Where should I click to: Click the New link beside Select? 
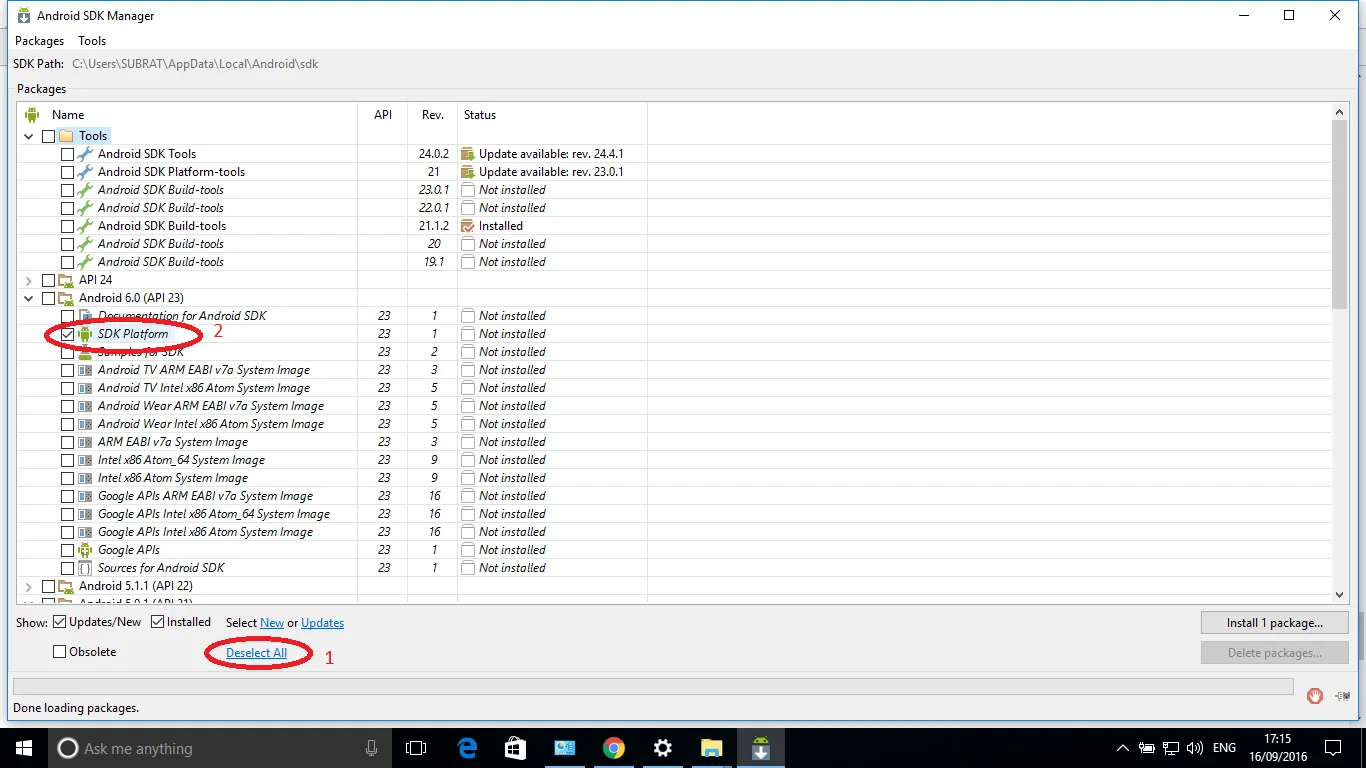click(x=272, y=623)
